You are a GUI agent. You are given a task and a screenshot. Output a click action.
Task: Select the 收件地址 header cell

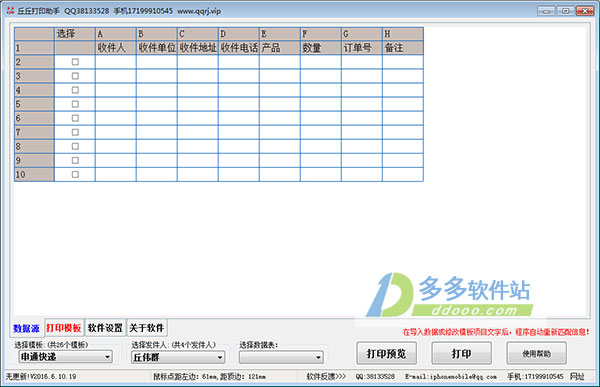coord(198,48)
